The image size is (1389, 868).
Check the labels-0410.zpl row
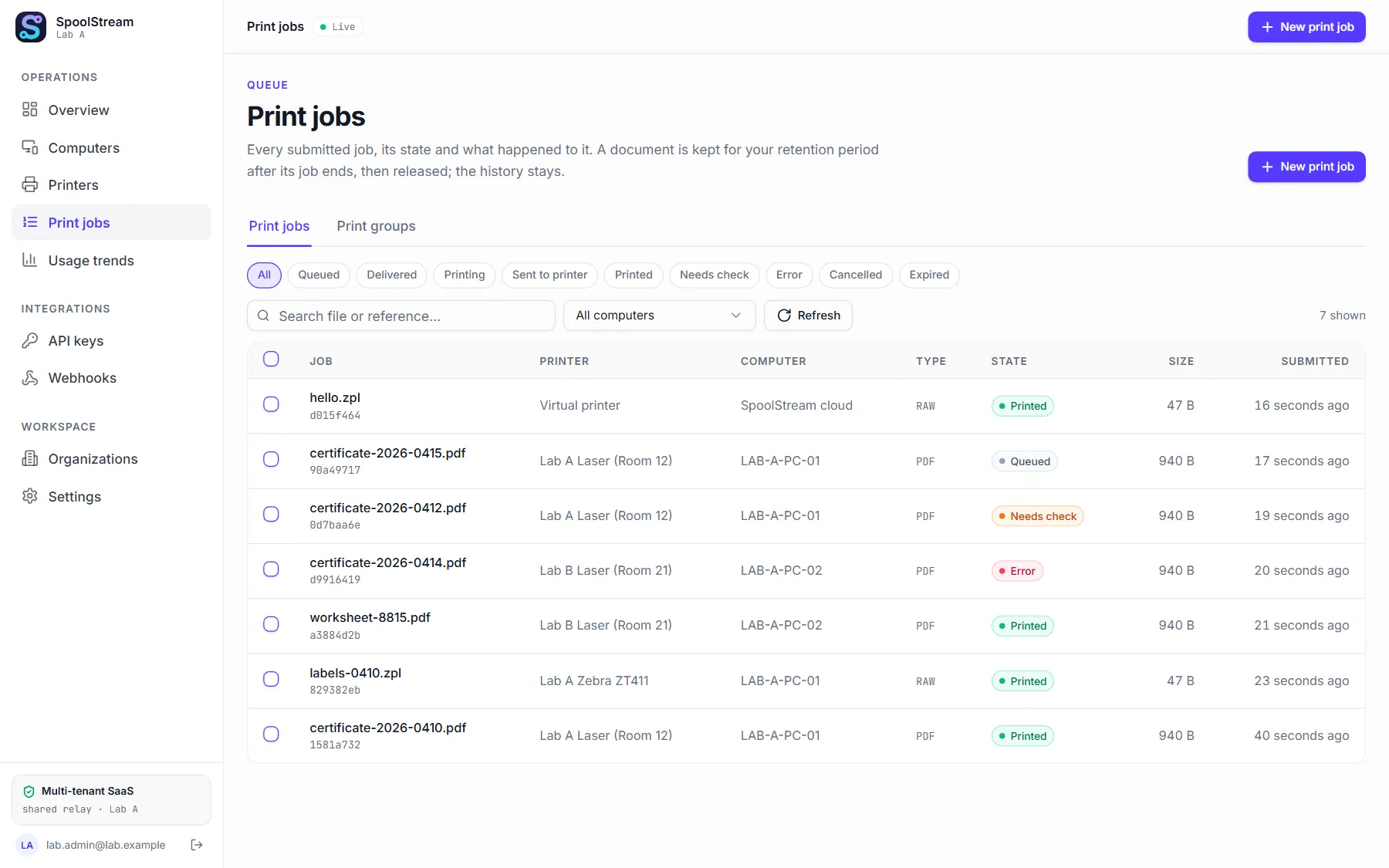point(271,679)
